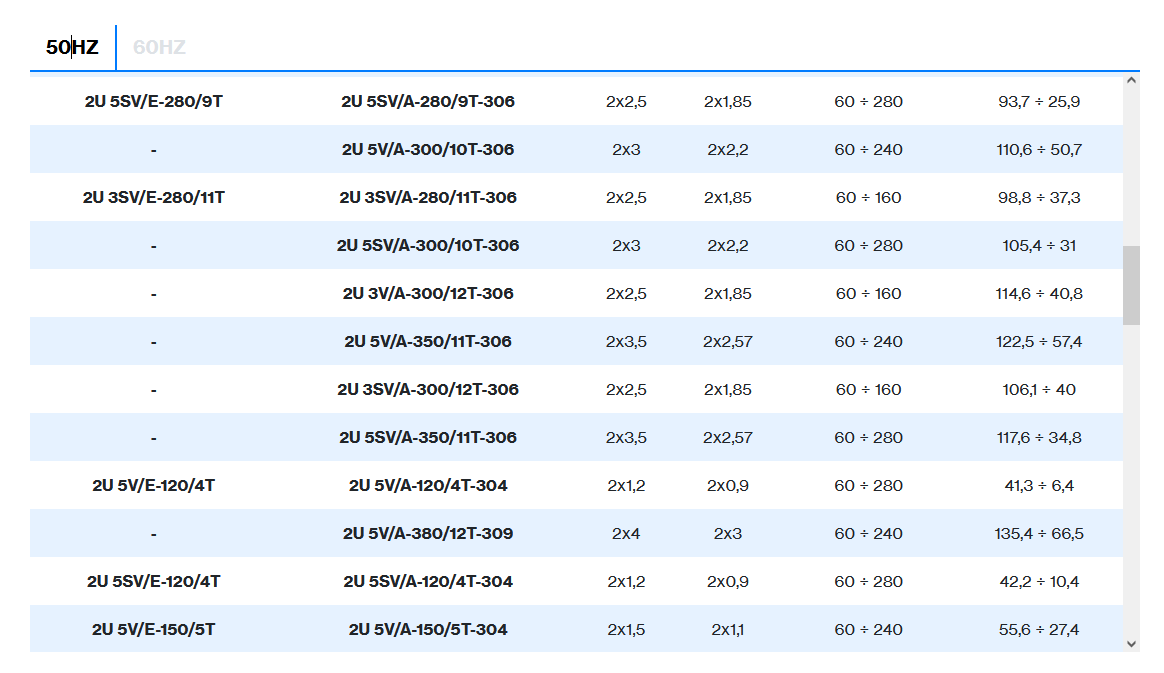Screen dimensions: 1164x673
Task: Switch to the 60HZ tab
Action: click(159, 47)
